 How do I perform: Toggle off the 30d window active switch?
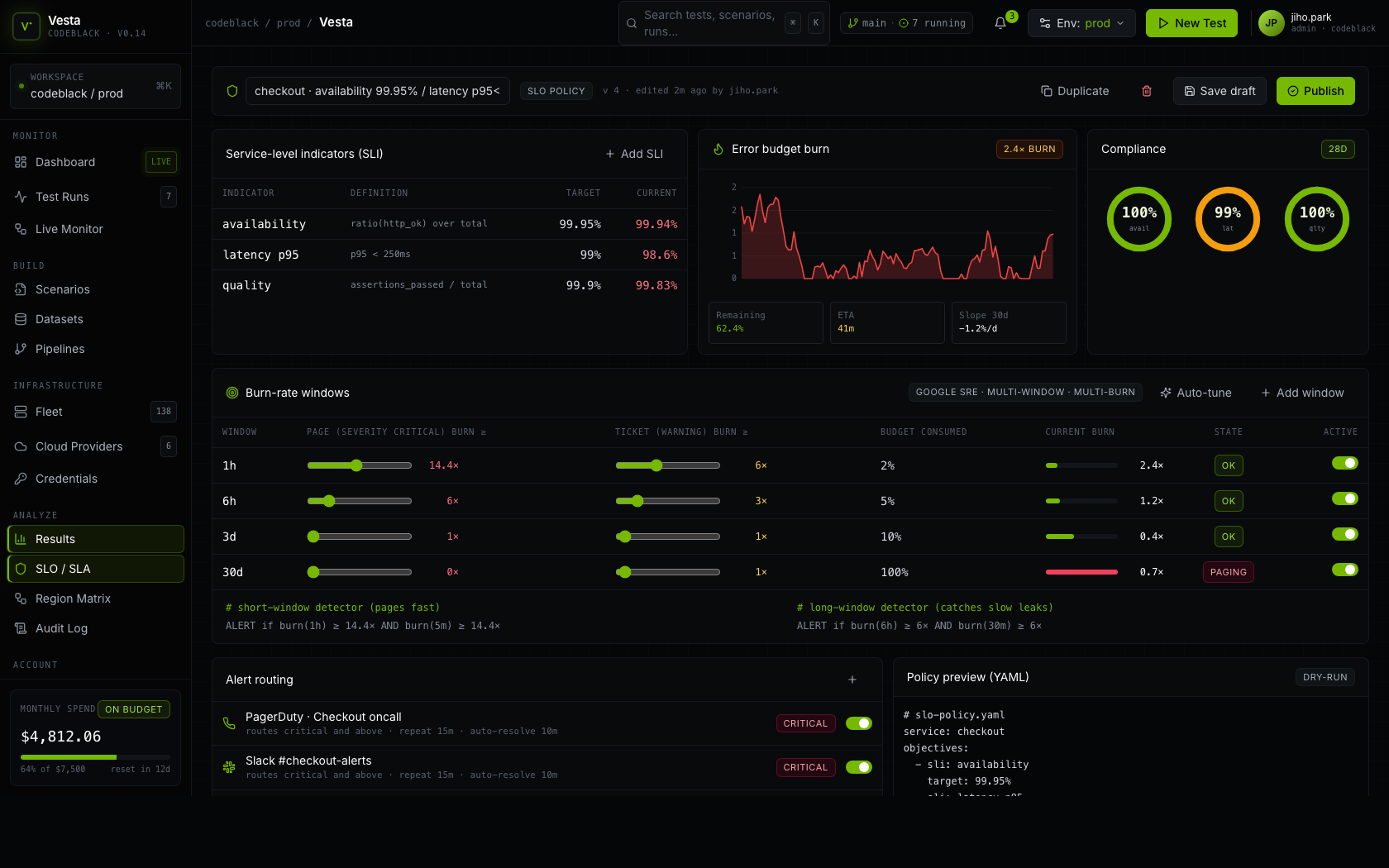(x=1344, y=570)
